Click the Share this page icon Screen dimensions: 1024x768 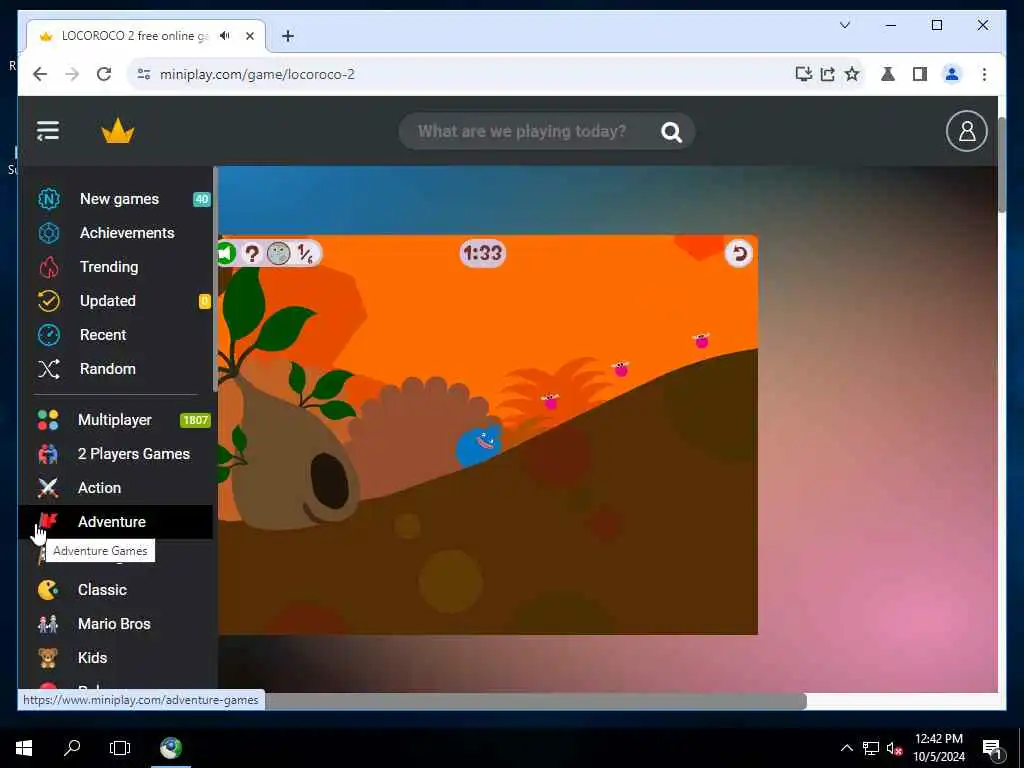pyautogui.click(x=827, y=74)
